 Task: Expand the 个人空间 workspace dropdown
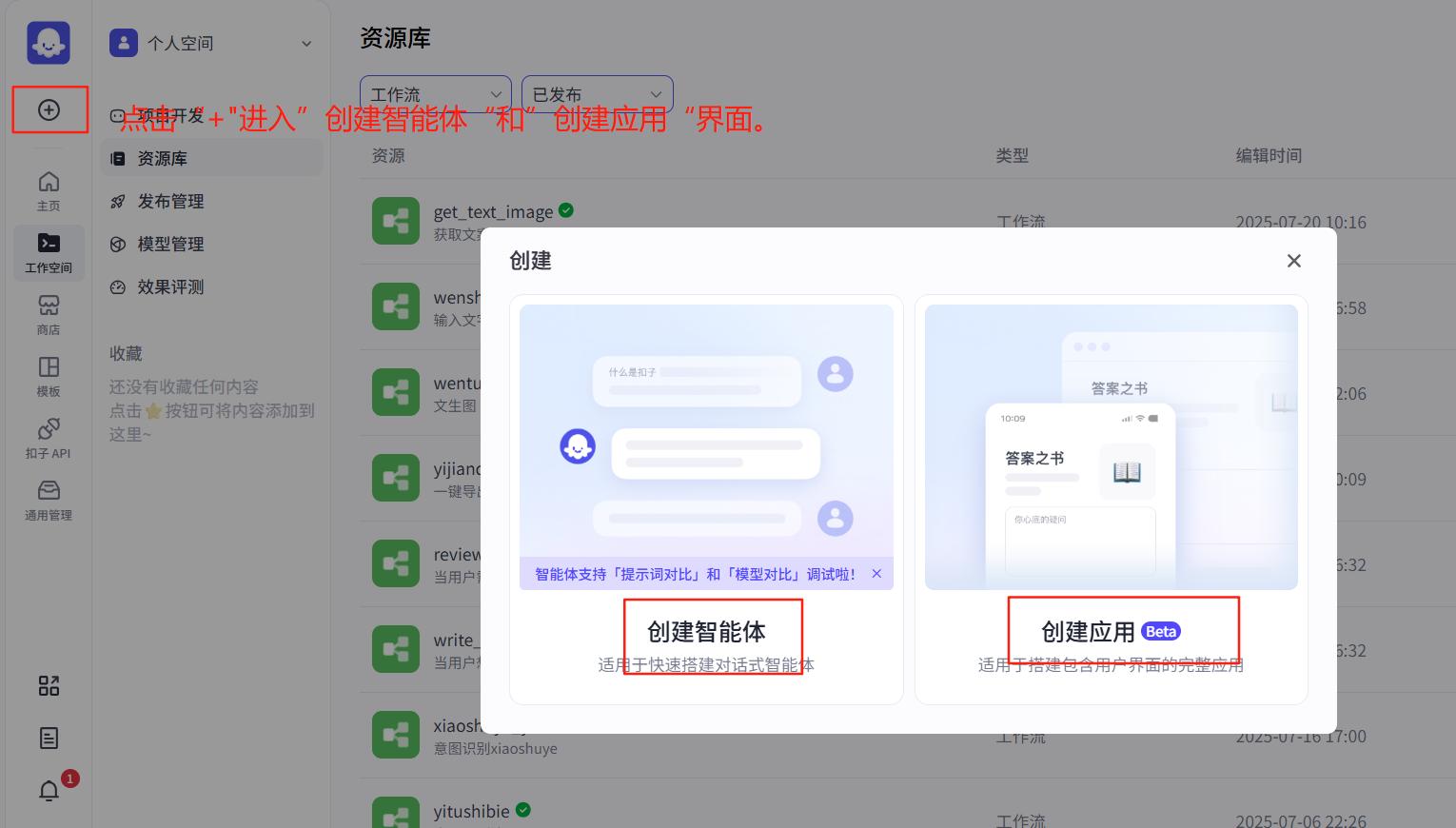pyautogui.click(x=211, y=43)
